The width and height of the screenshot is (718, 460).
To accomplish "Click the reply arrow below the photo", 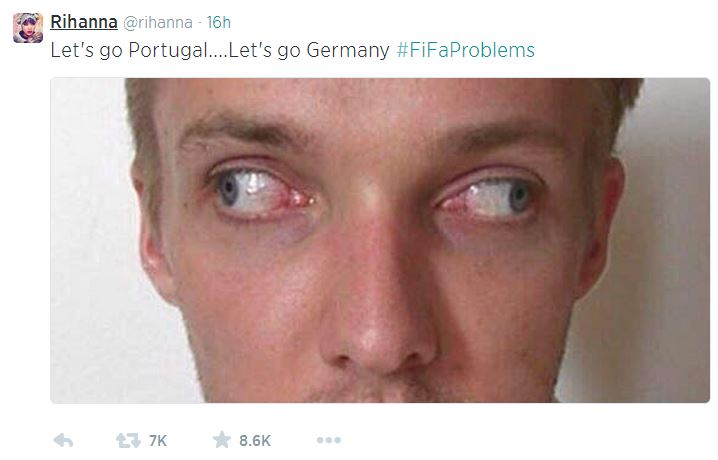I will [63, 440].
